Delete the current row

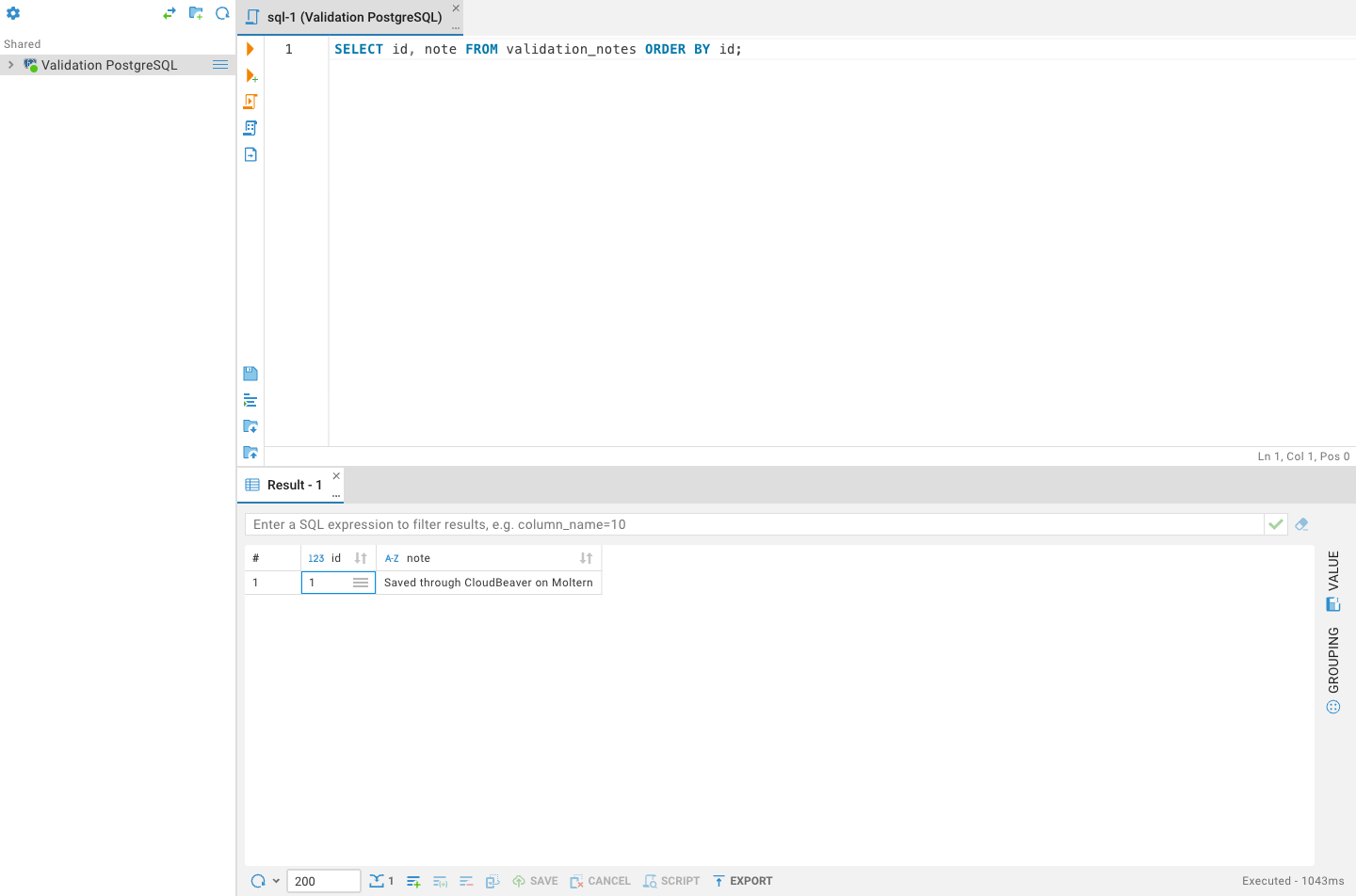pos(466,881)
